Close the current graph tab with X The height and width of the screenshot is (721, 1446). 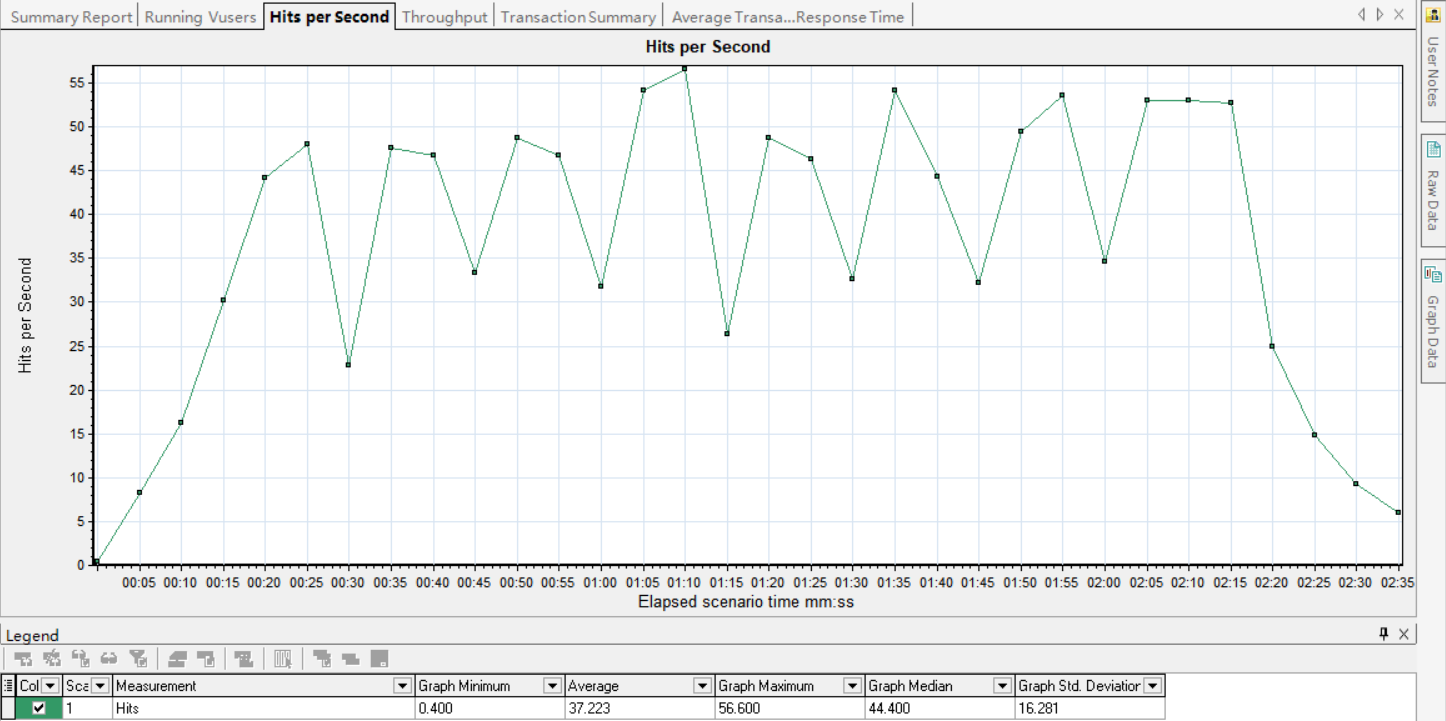click(1398, 15)
